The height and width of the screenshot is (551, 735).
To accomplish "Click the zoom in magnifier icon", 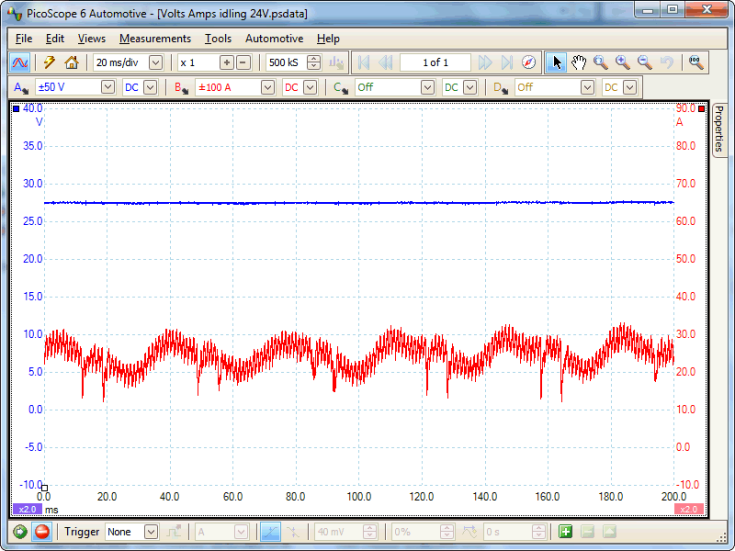I will tap(622, 62).
